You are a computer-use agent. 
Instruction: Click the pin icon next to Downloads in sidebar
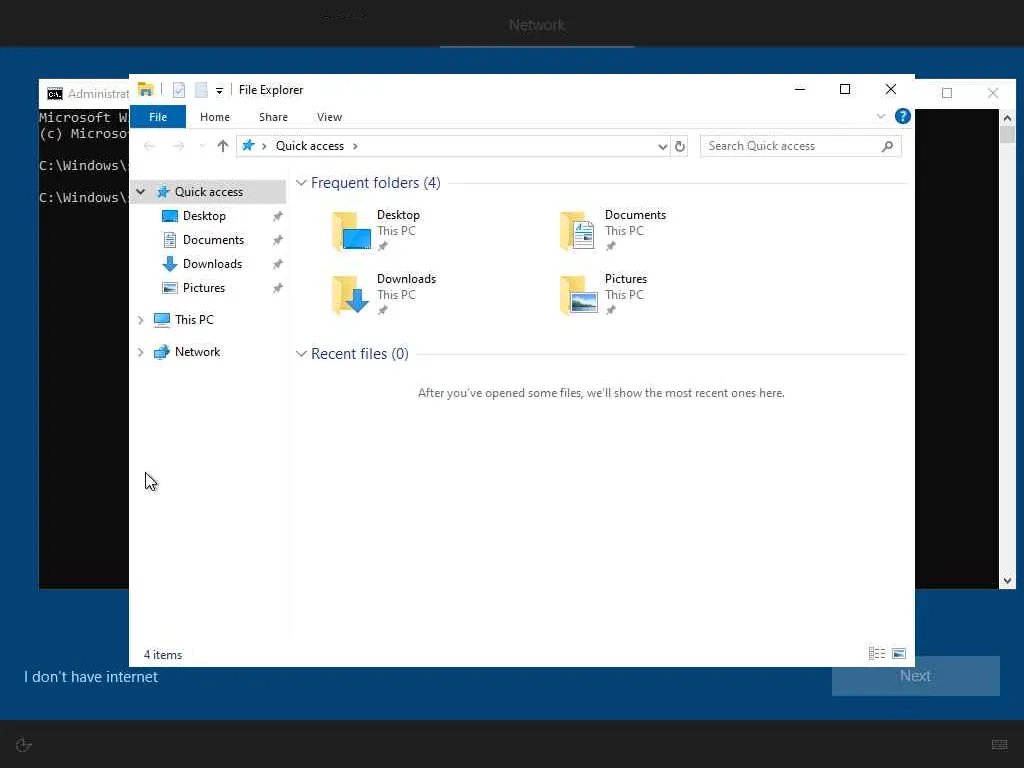(278, 264)
